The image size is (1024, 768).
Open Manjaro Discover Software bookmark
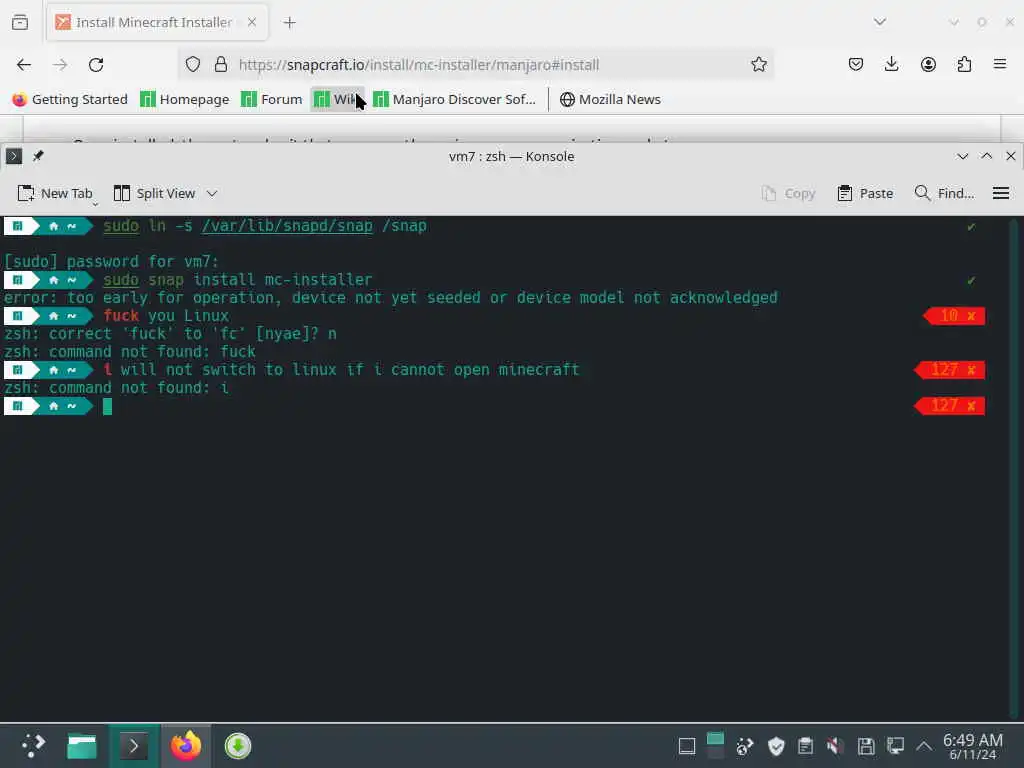point(455,99)
